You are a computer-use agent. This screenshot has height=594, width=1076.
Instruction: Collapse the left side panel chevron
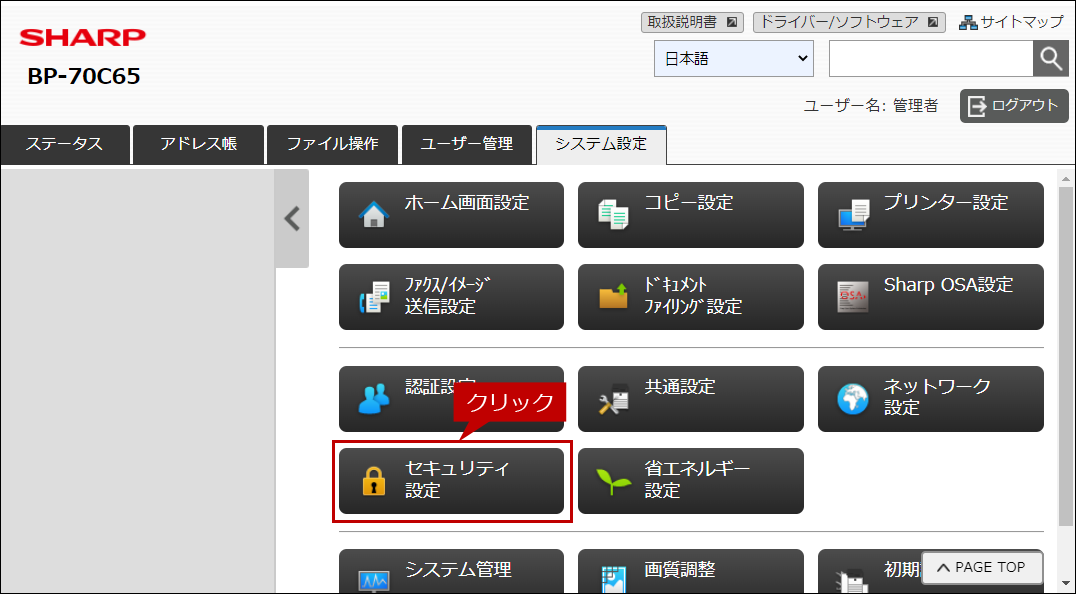[x=292, y=219]
